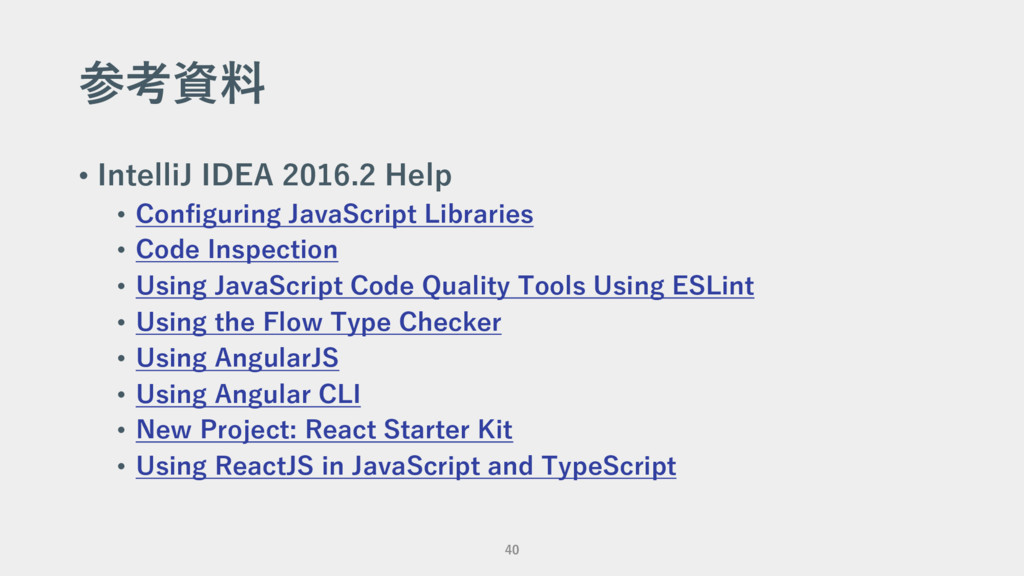Select the IntelliJ IDEA 2016.2 Help heading text
This screenshot has width=1024, height=576.
(274, 175)
